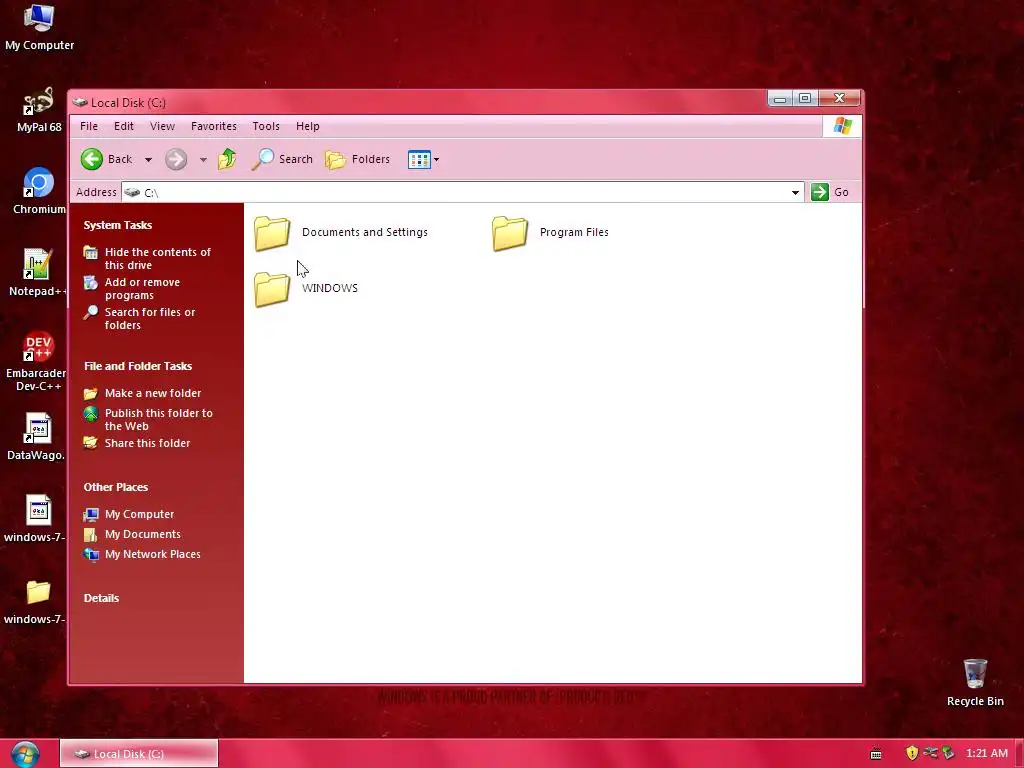Click the green Go button
The image size is (1024, 768).
point(830,192)
